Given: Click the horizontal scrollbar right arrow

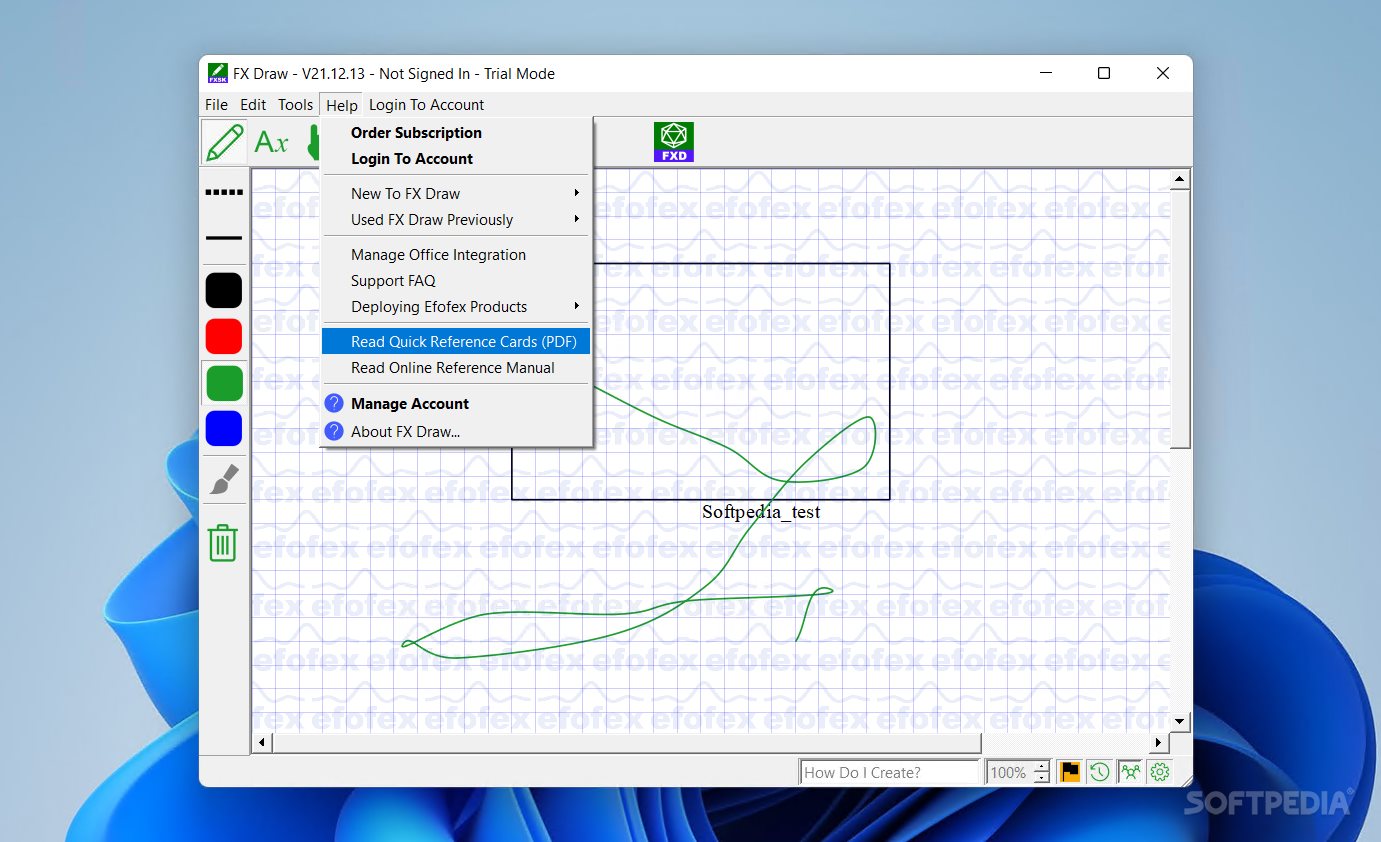Looking at the screenshot, I should click(x=1159, y=742).
